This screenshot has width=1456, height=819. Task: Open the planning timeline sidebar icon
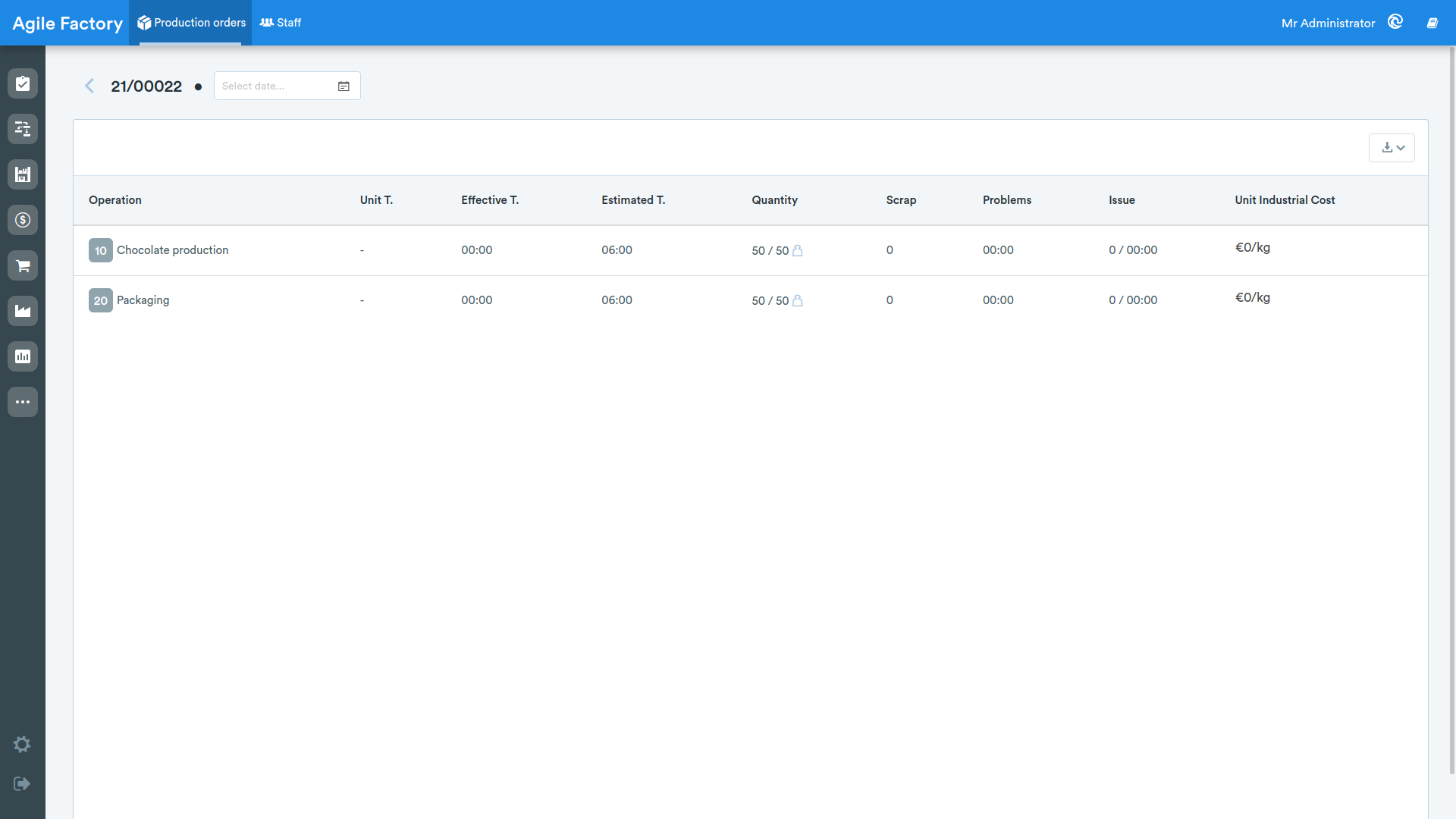coord(23,129)
